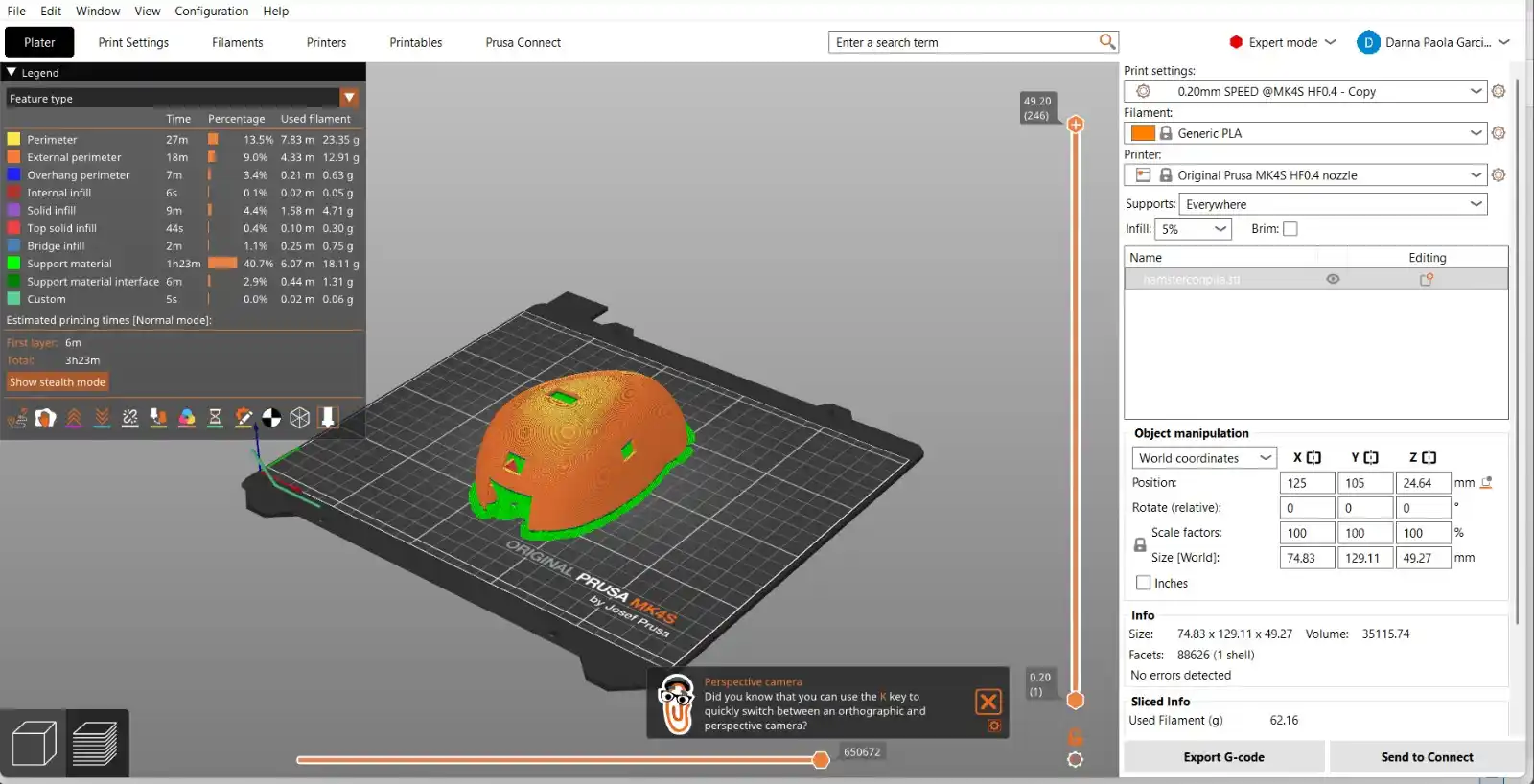1534x784 pixels.
Task: Toggle Retractions icon with upward chevrons
Action: tap(74, 418)
